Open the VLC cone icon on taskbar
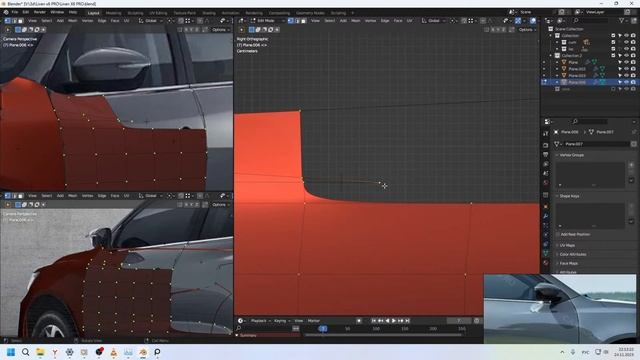The height and width of the screenshot is (360, 640). pos(113,352)
